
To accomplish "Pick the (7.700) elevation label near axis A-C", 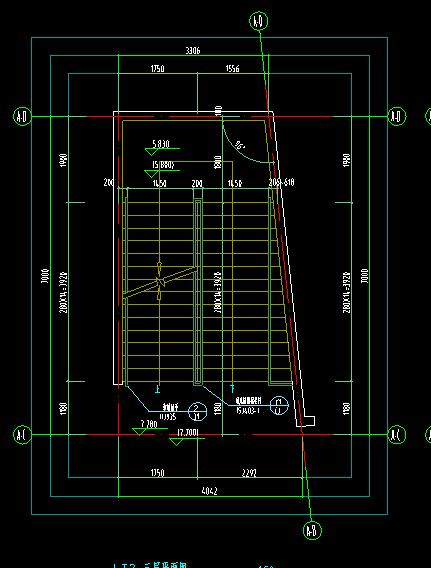I will pos(188,433).
